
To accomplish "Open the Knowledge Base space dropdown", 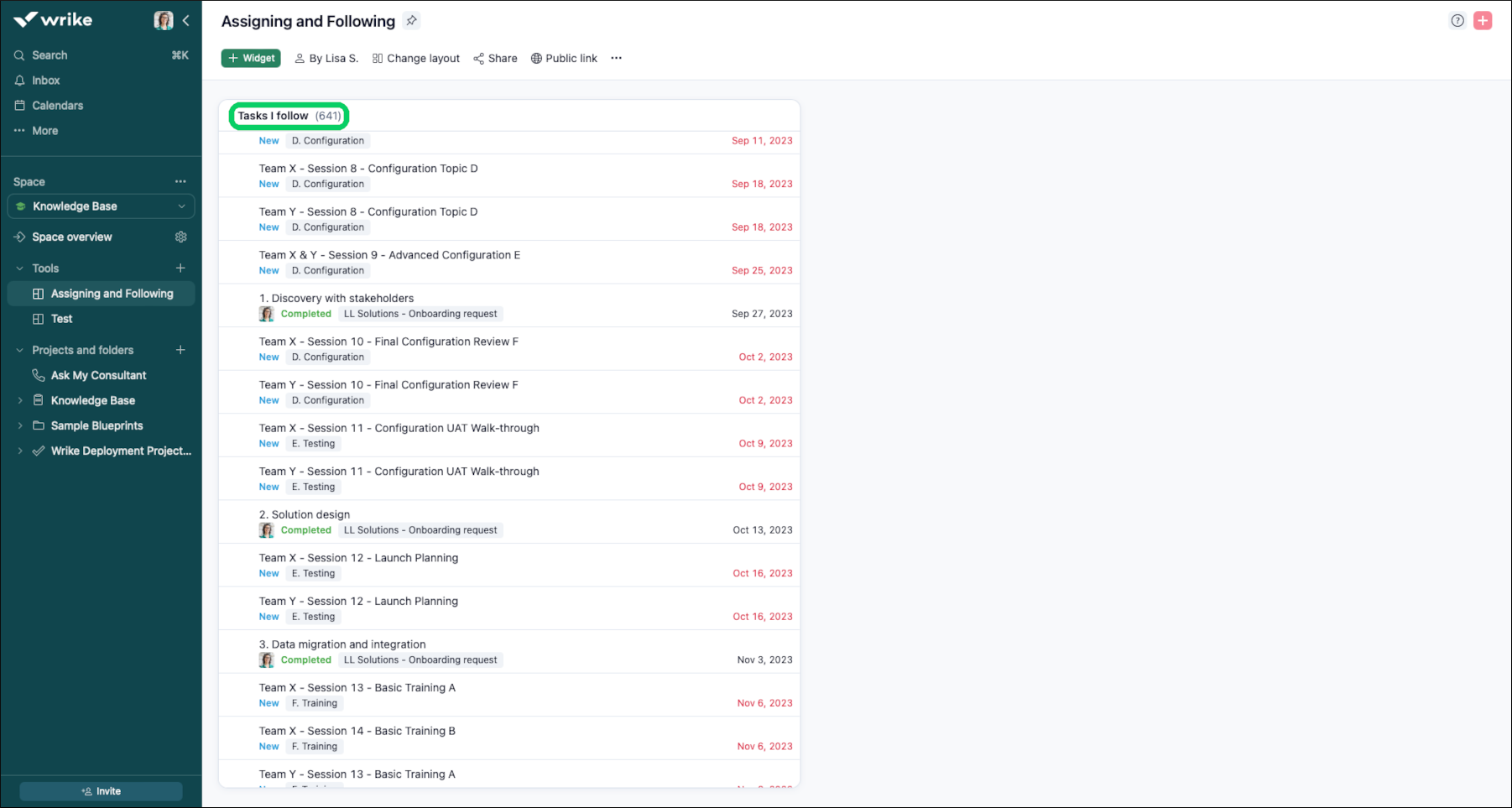I will [181, 206].
